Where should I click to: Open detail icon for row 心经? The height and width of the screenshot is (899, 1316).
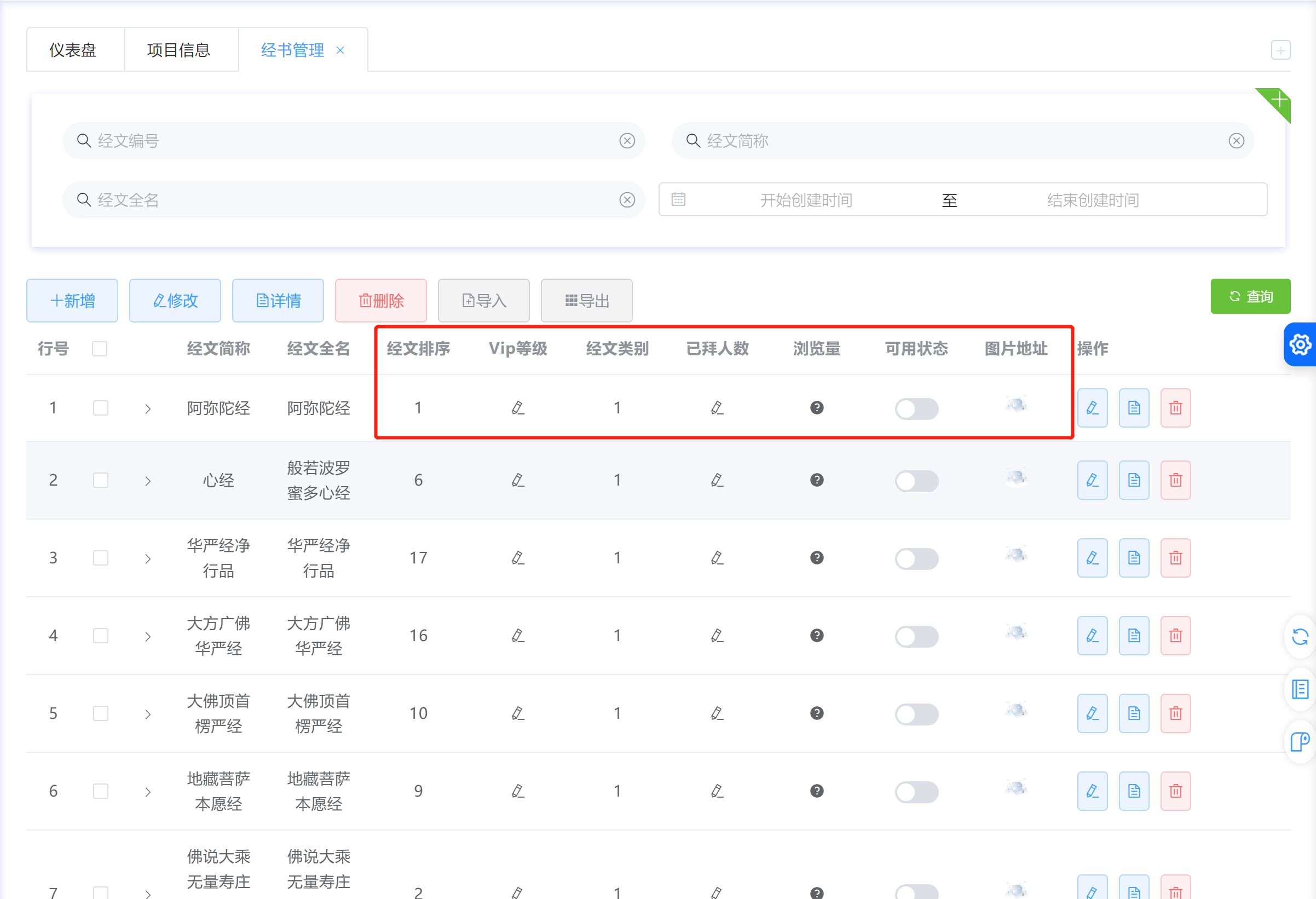(1134, 480)
